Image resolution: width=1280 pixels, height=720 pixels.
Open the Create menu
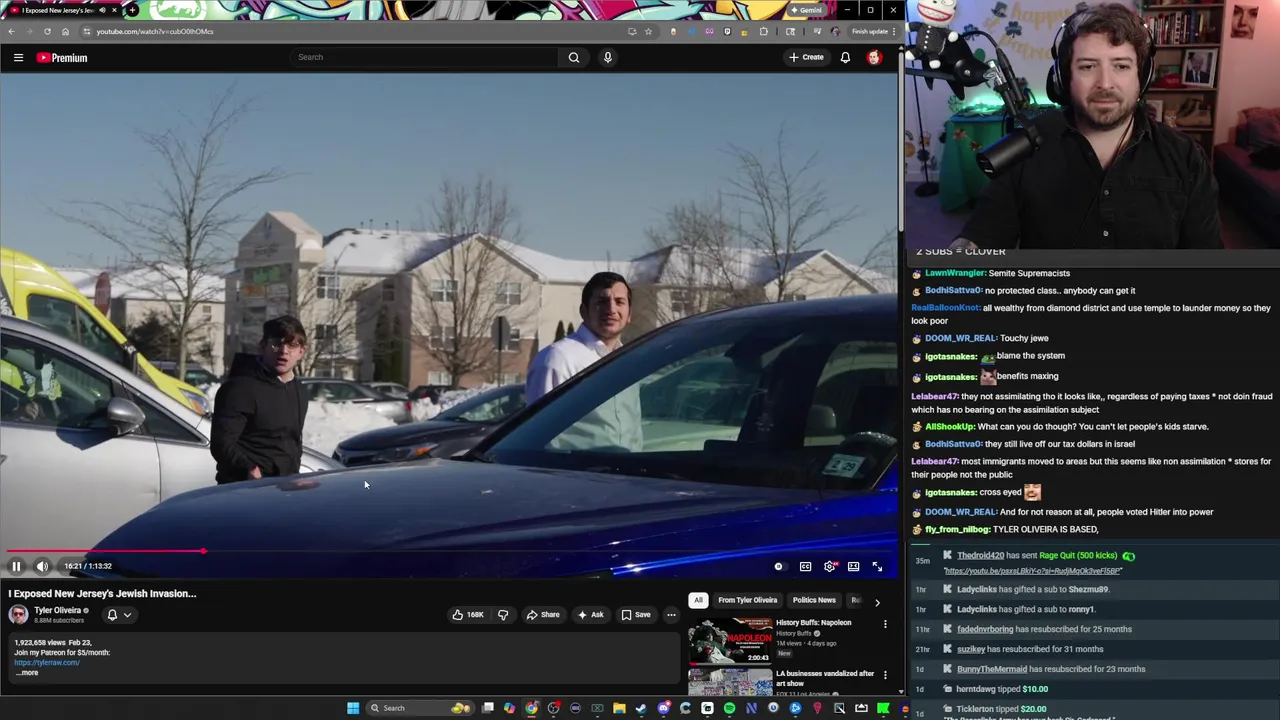(806, 57)
